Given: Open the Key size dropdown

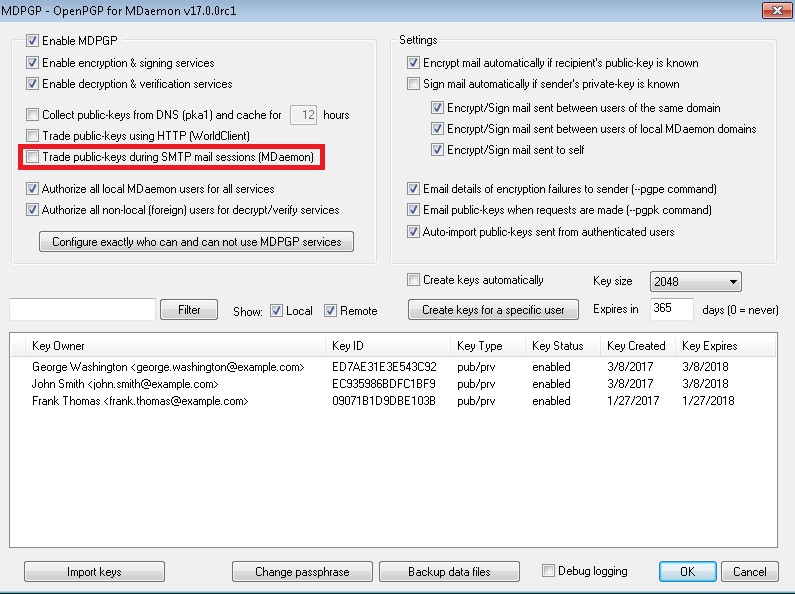Looking at the screenshot, I should click(x=696, y=282).
